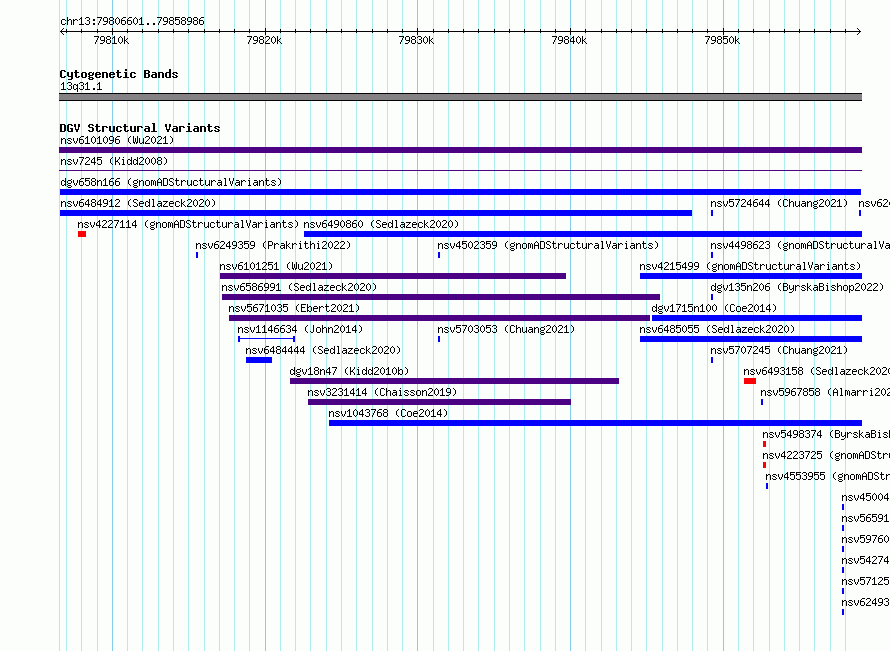This screenshot has height=651, width=890.
Task: Click the gray 13q31.1 cytogenetic band bar
Action: click(x=460, y=97)
